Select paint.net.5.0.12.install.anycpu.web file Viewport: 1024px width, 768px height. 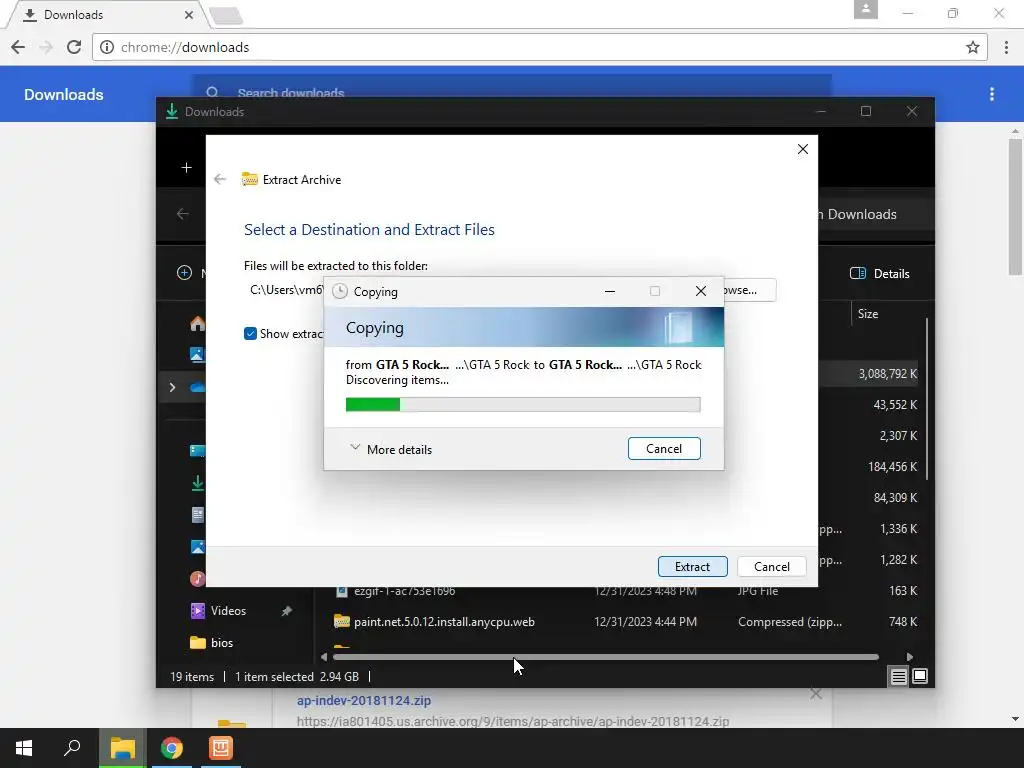444,622
